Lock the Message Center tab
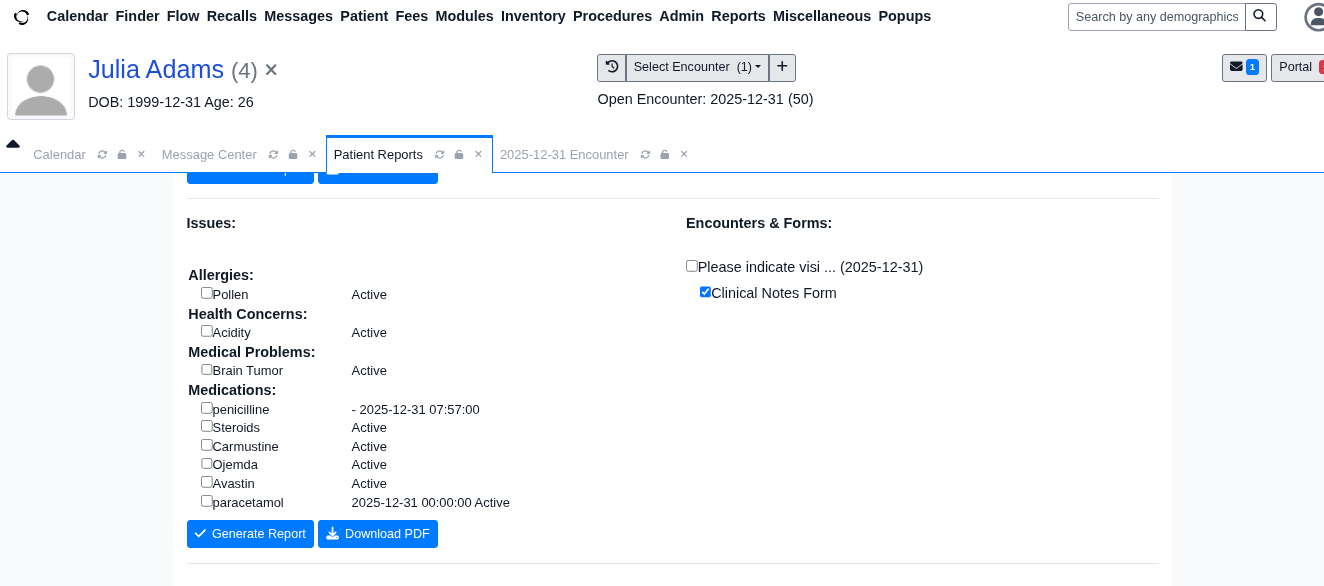Image resolution: width=1324 pixels, height=586 pixels. coord(293,155)
